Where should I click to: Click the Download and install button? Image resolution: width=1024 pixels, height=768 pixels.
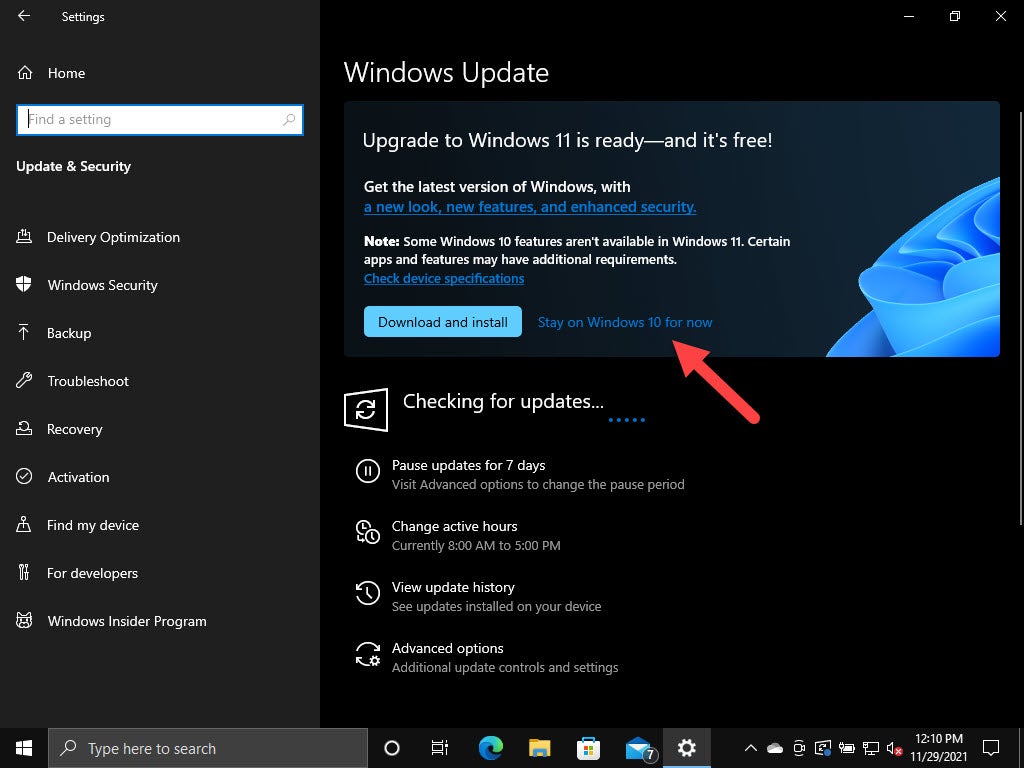coord(442,321)
